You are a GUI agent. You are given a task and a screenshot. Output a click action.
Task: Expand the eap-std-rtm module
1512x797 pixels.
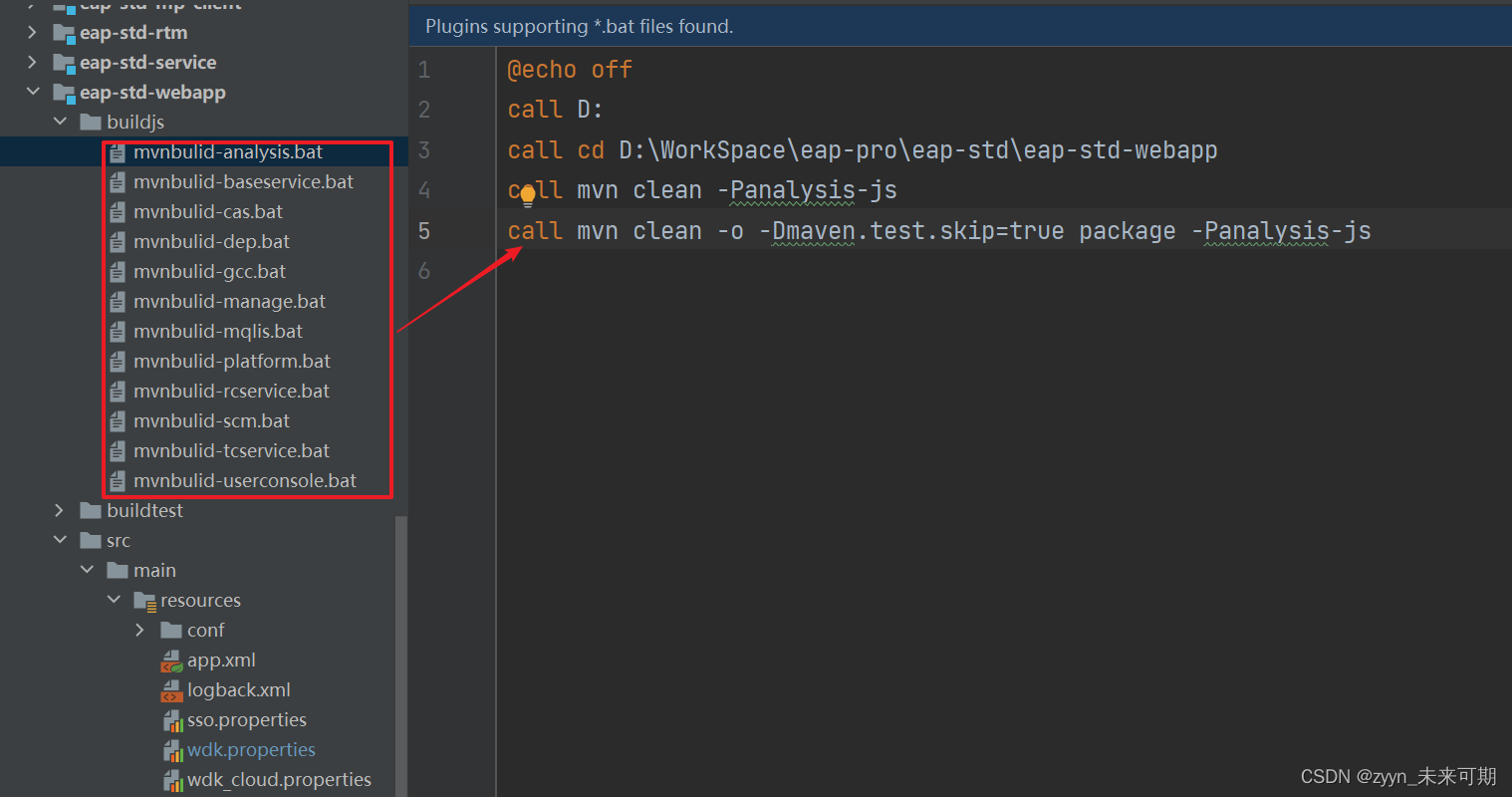[x=32, y=33]
